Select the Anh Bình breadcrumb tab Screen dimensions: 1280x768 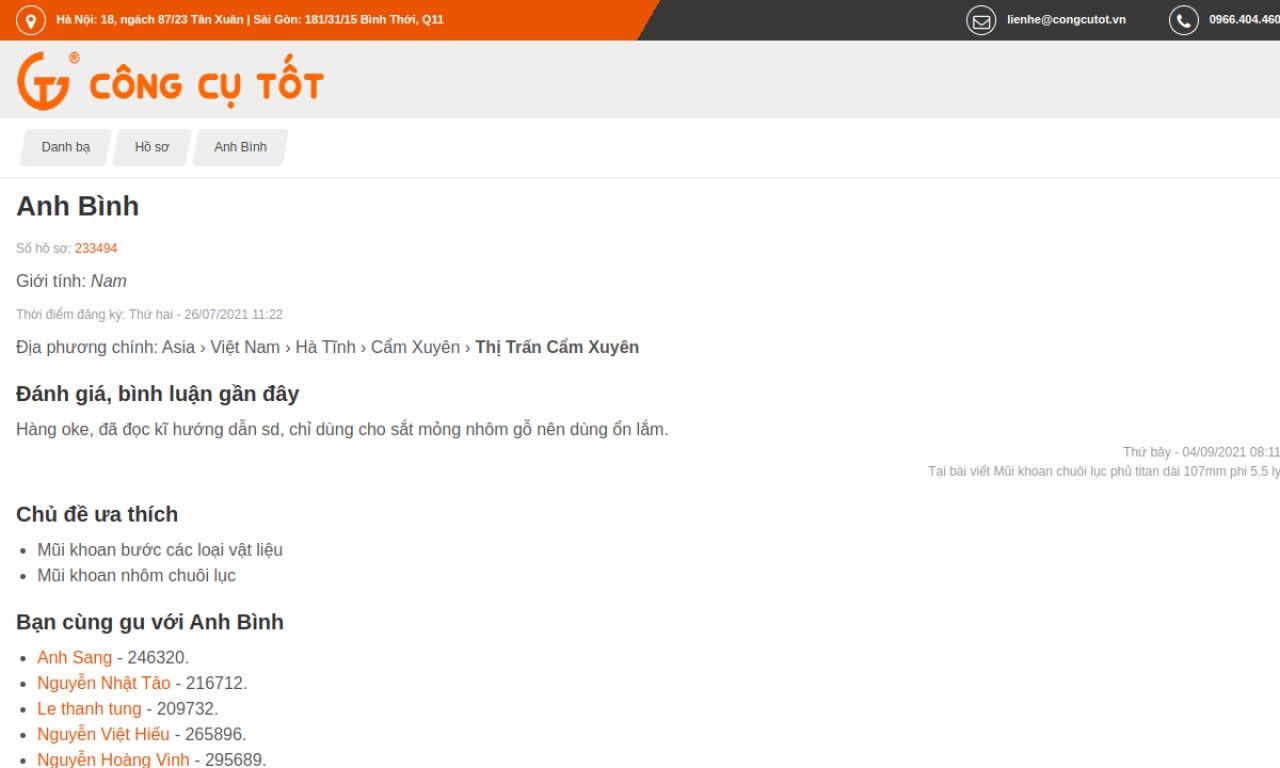click(x=240, y=147)
